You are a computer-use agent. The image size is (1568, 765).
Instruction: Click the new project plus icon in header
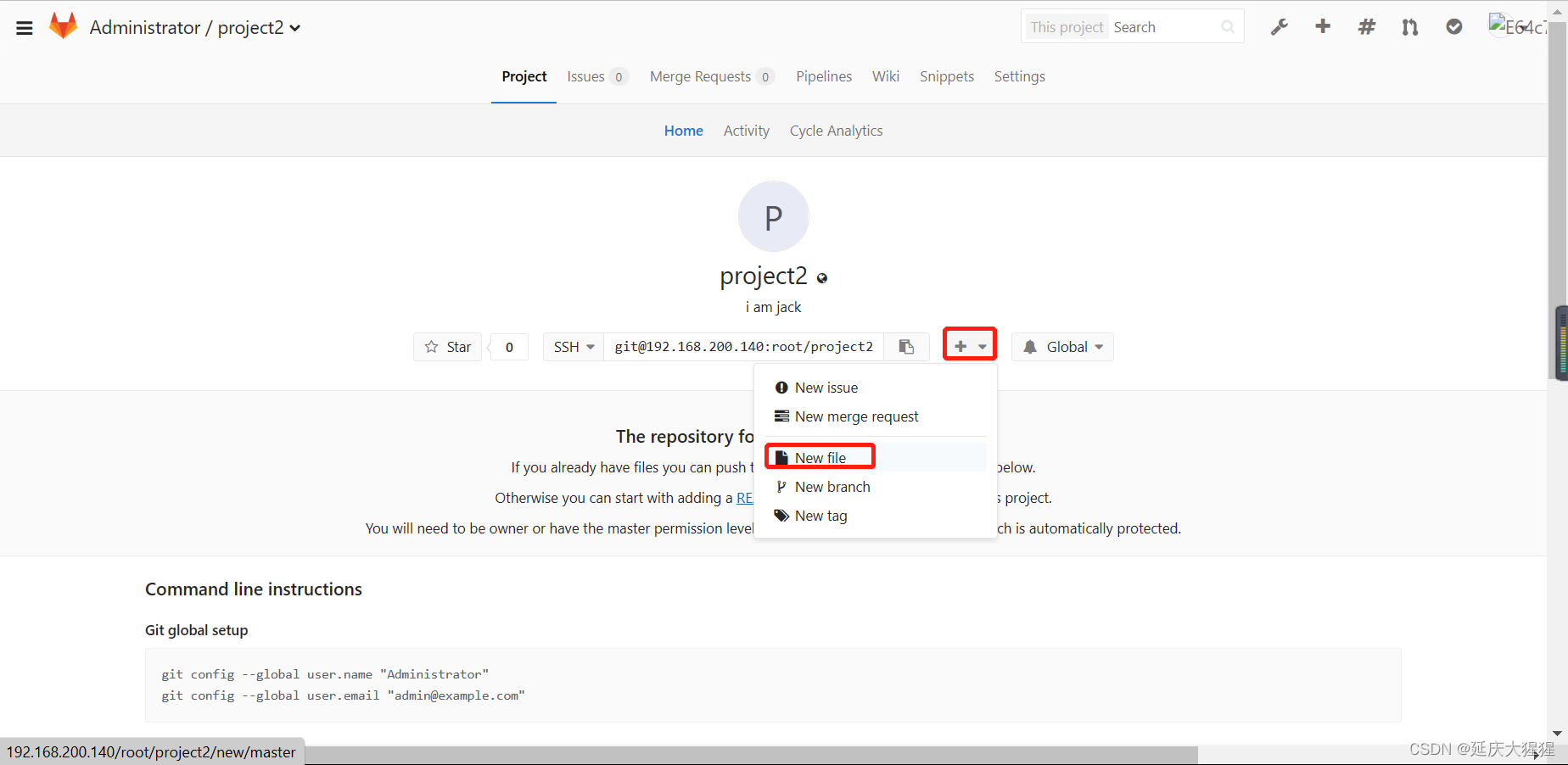(1323, 27)
